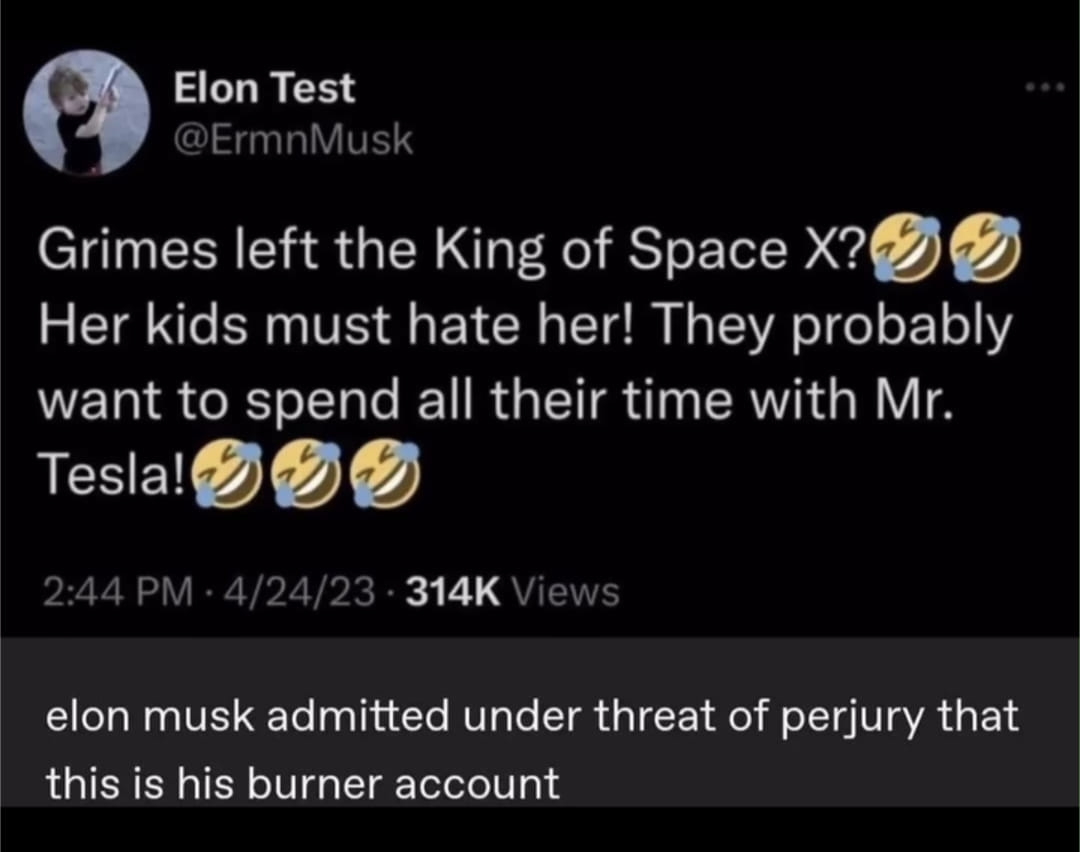The height and width of the screenshot is (852, 1080).
Task: Open the three-dot more options menu
Action: click(x=1045, y=89)
